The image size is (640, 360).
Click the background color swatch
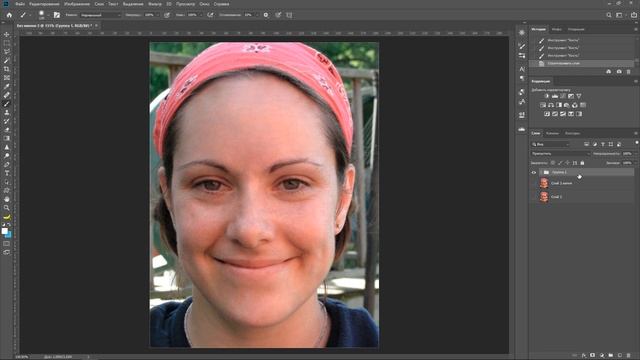(9, 235)
